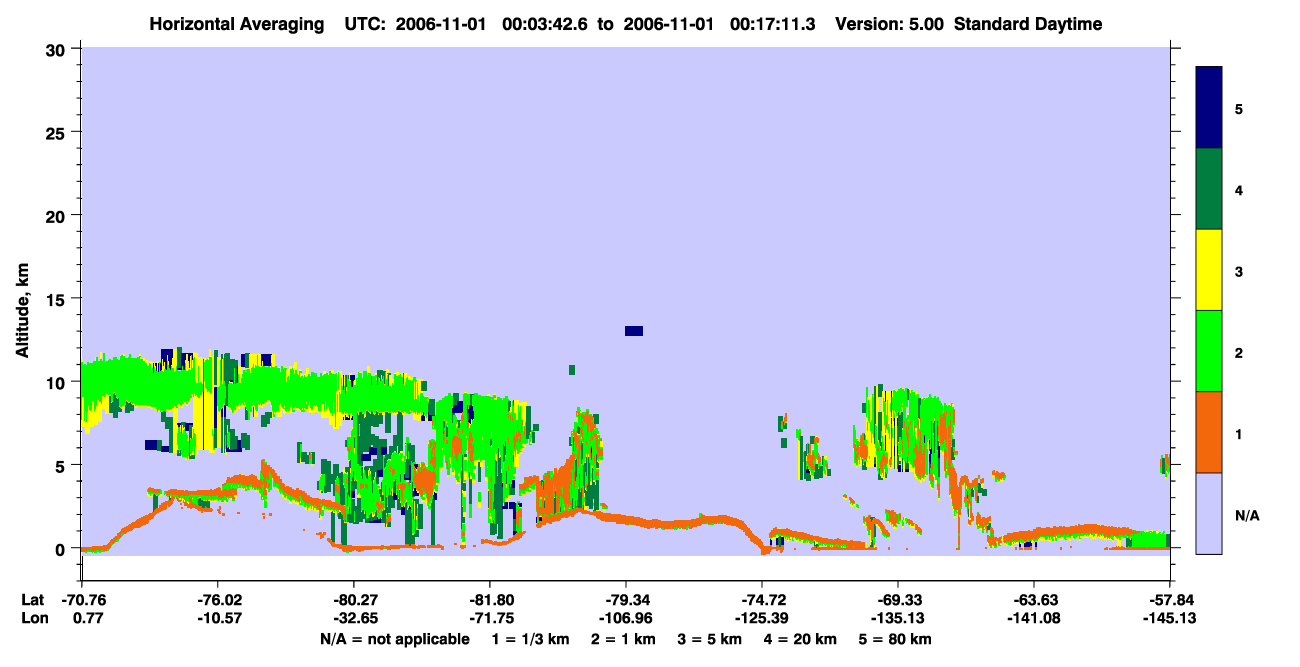
Task: Click legend text '5 = 80 km'
Action: tap(896, 639)
